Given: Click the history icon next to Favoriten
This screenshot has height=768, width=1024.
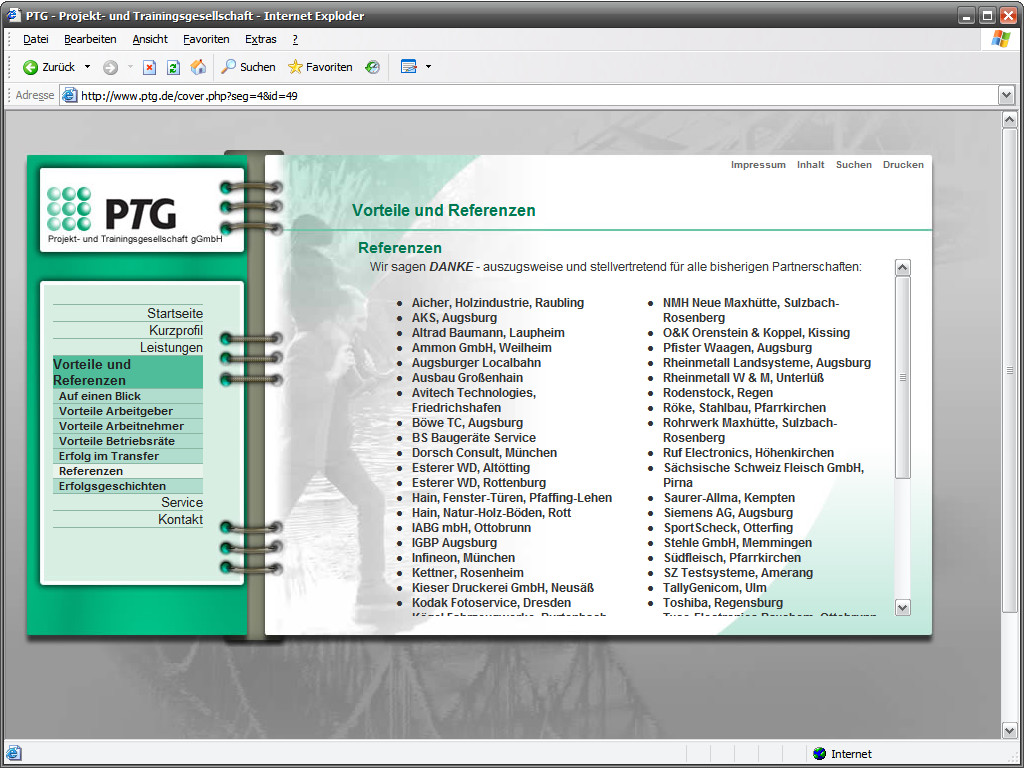Looking at the screenshot, I should (x=372, y=67).
